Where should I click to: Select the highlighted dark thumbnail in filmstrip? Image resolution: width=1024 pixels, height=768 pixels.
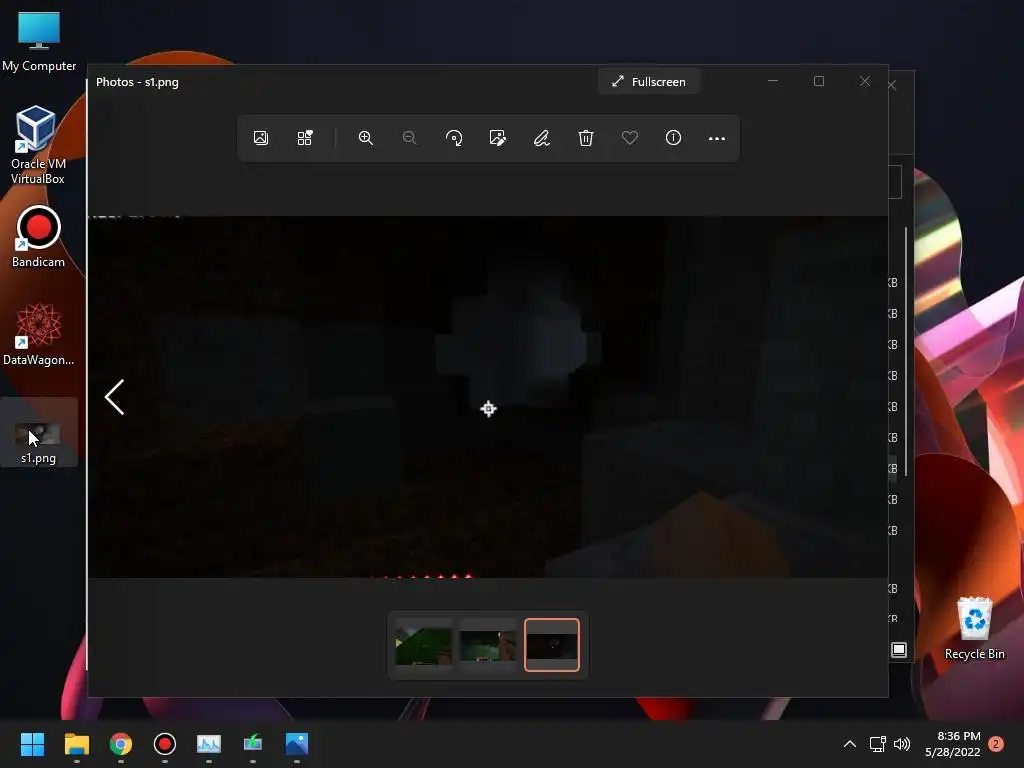pos(552,645)
